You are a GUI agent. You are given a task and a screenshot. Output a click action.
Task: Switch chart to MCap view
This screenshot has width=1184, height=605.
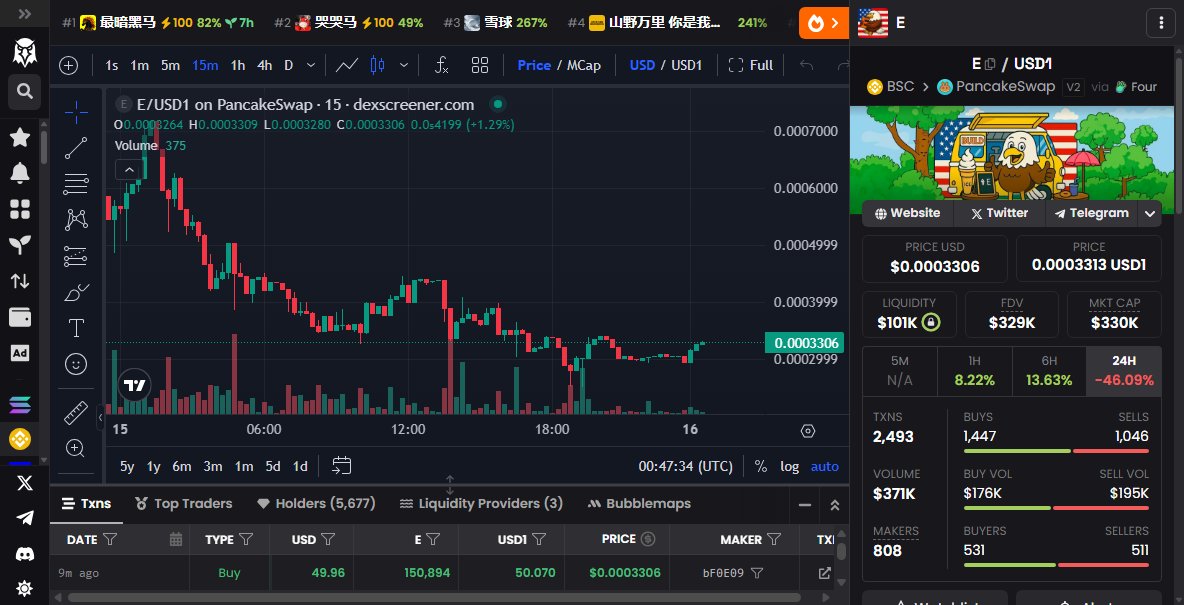584,66
